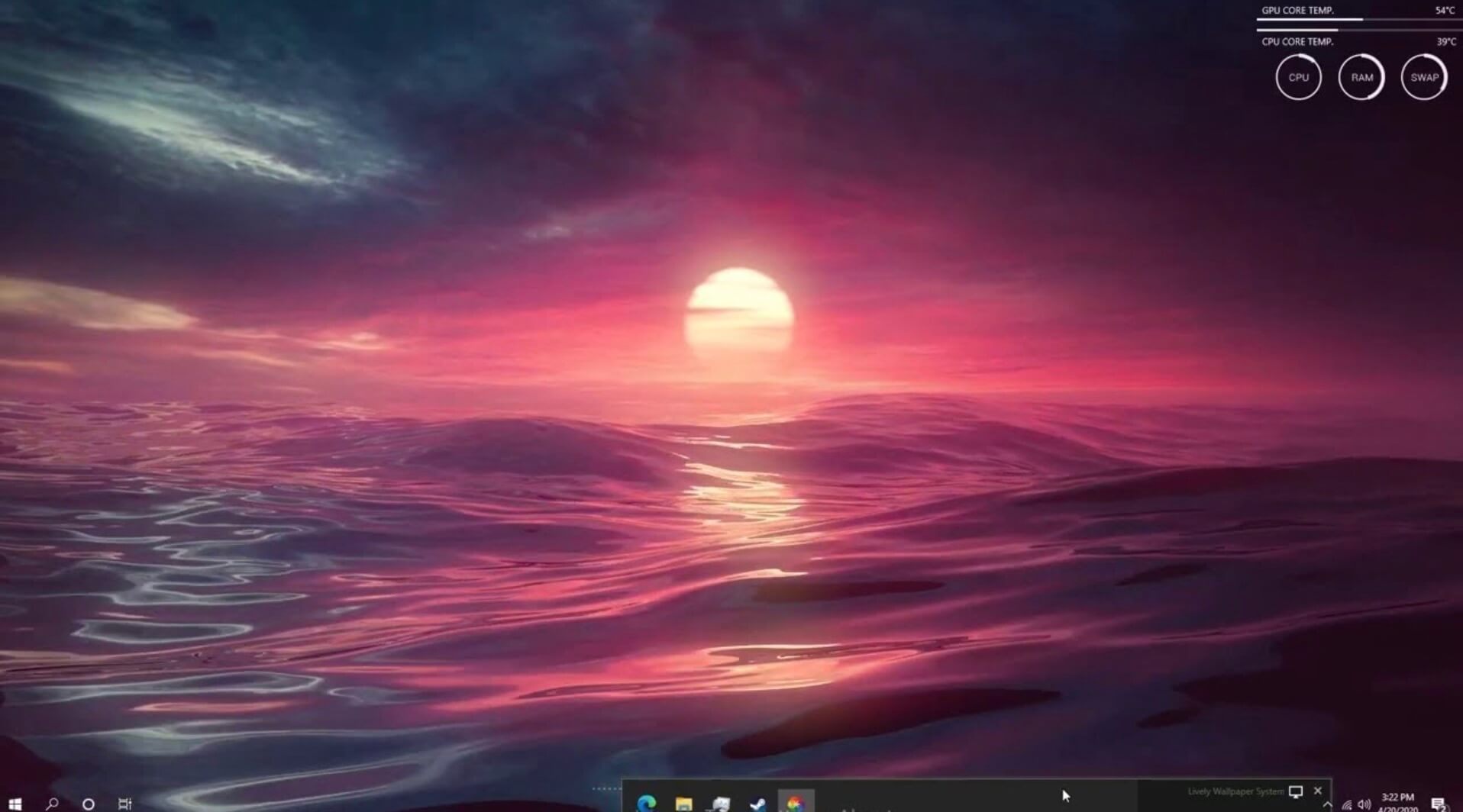The image size is (1463, 812).
Task: Open the Windows Start menu
Action: pyautogui.click(x=15, y=804)
